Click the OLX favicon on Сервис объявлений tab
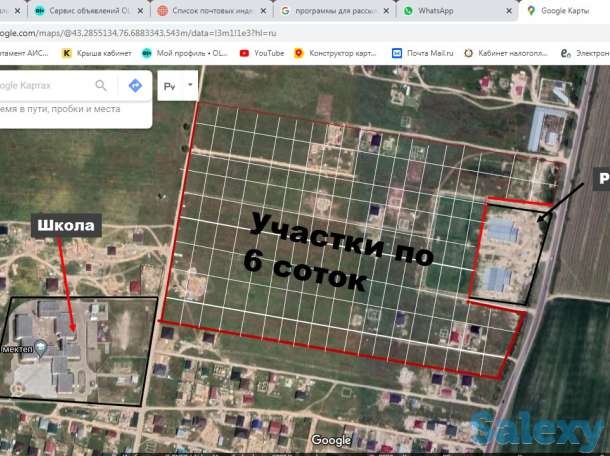 point(39,11)
